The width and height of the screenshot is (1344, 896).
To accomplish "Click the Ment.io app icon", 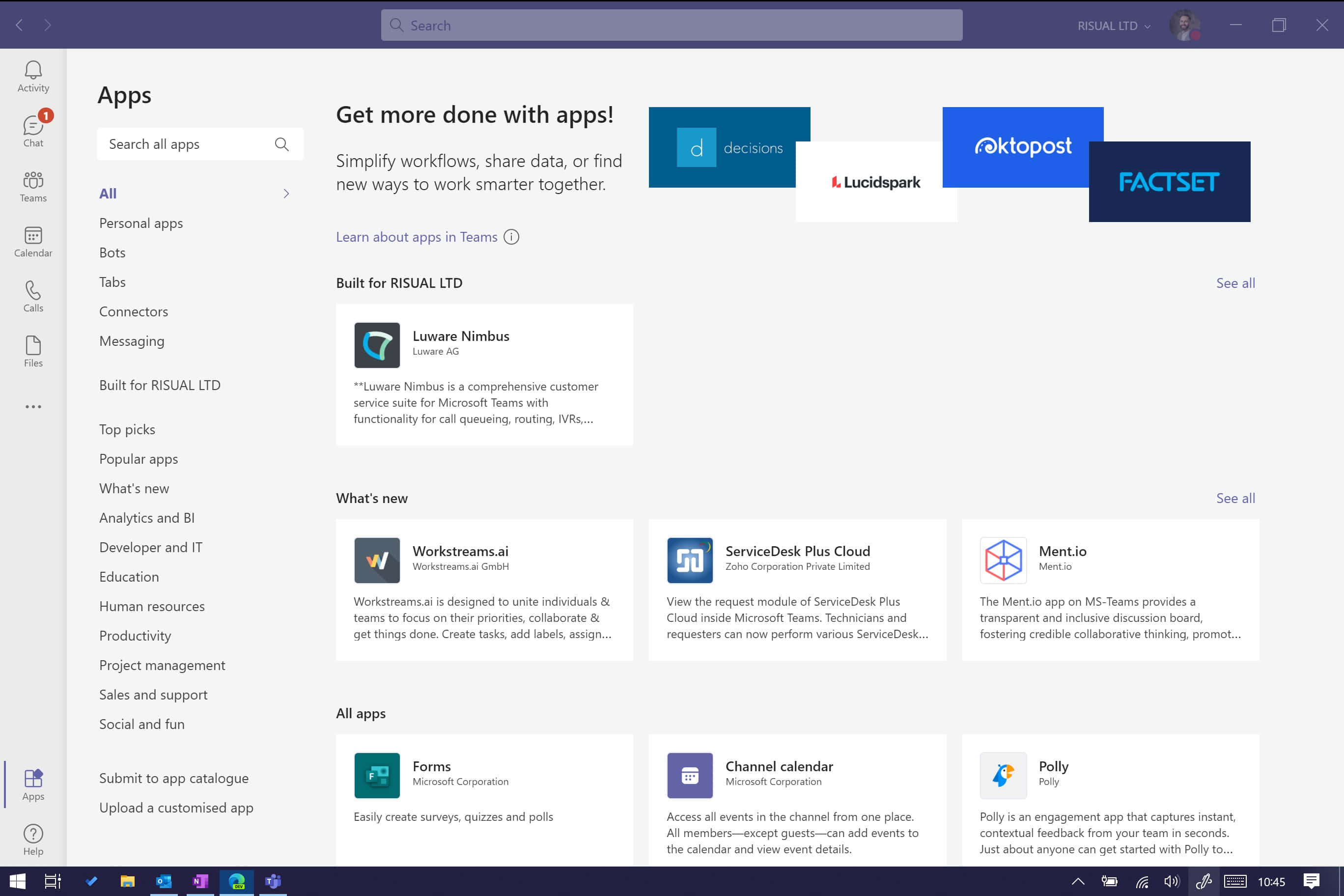I will 1003,560.
